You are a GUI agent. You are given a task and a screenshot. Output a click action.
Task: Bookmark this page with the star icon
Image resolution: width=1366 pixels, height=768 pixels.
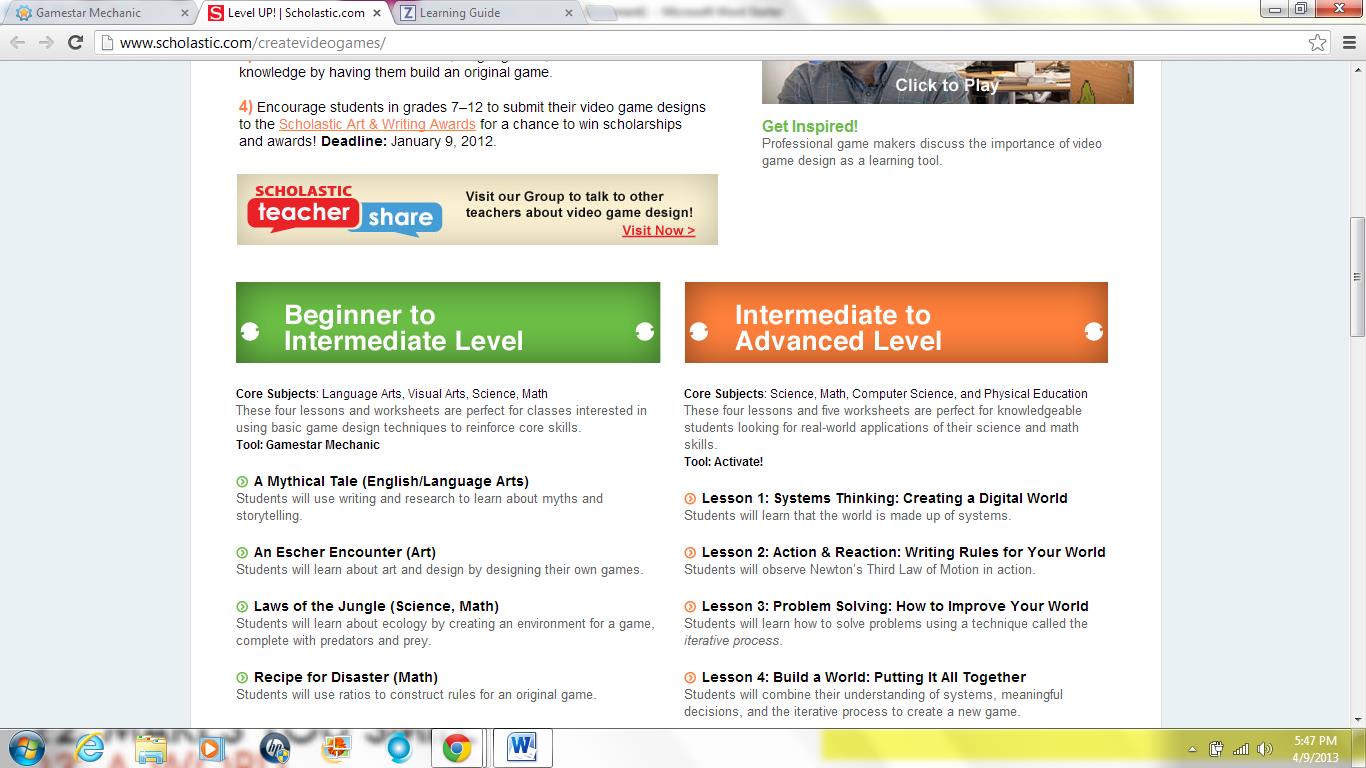click(x=1318, y=43)
